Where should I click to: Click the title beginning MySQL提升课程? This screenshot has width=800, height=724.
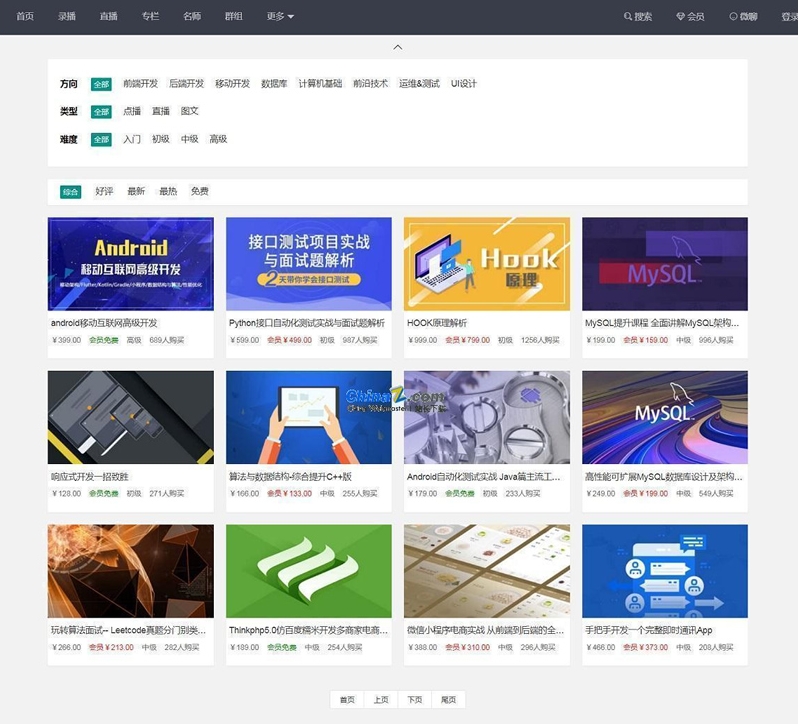(x=662, y=323)
